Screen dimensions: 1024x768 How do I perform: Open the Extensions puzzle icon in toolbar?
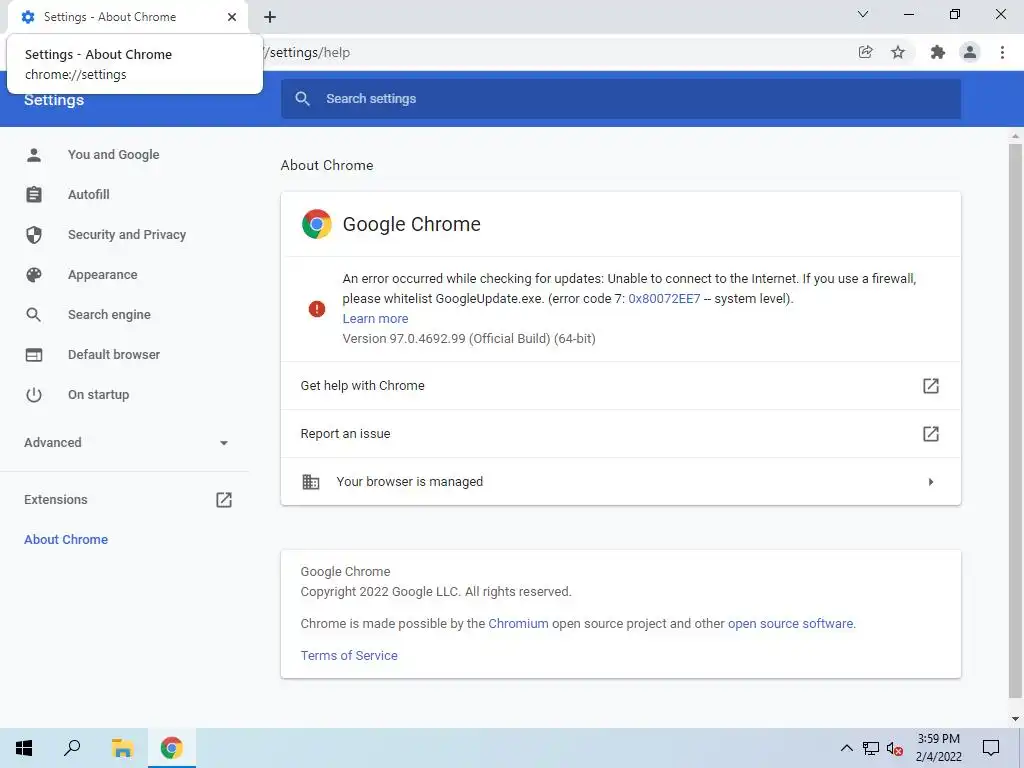[x=938, y=52]
